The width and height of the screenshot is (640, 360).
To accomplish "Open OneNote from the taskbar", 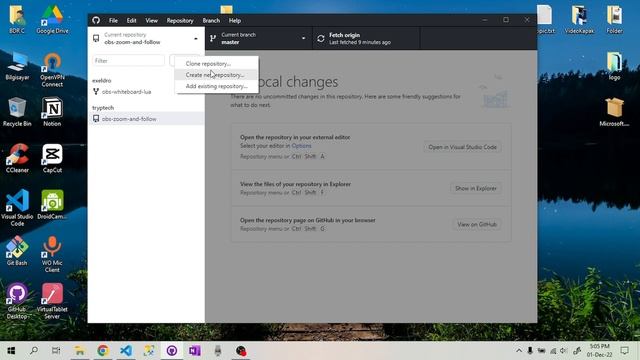I will pyautogui.click(x=195, y=351).
